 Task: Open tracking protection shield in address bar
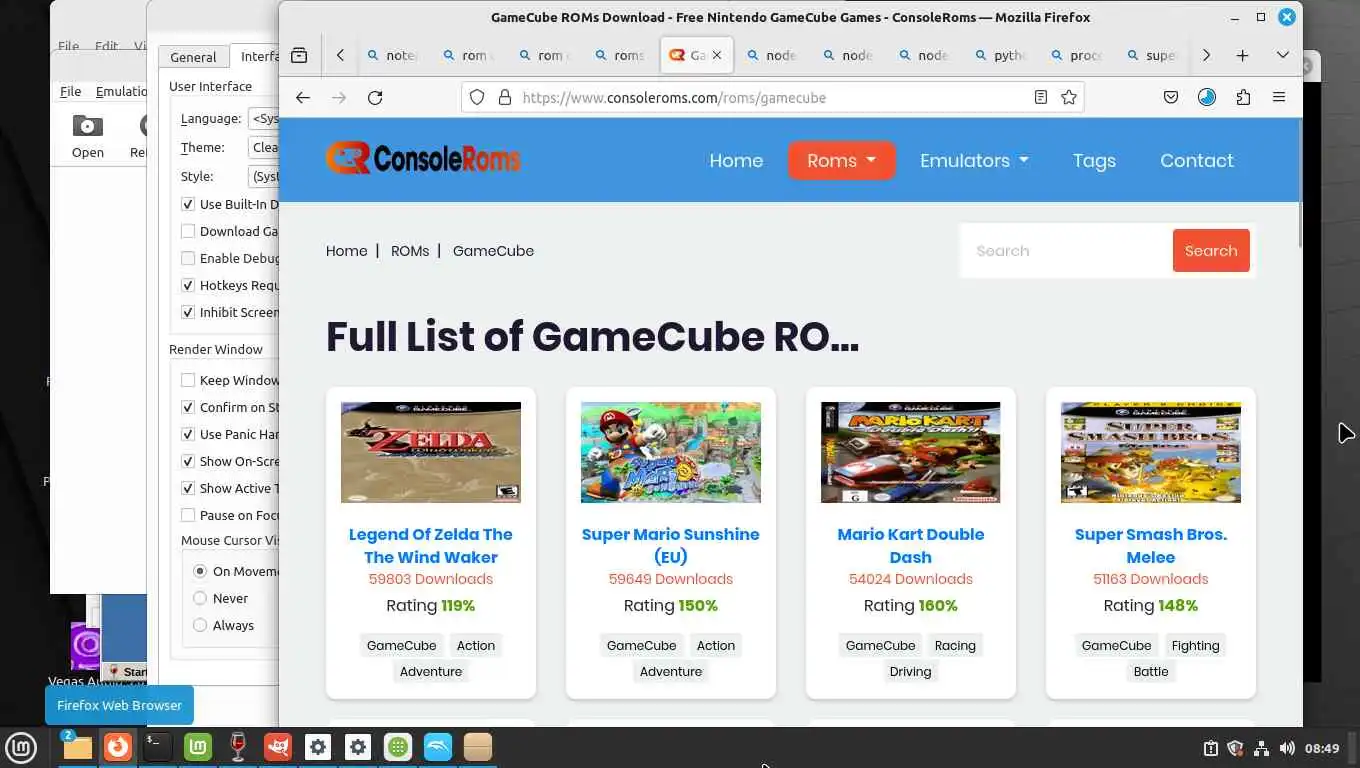[x=477, y=97]
